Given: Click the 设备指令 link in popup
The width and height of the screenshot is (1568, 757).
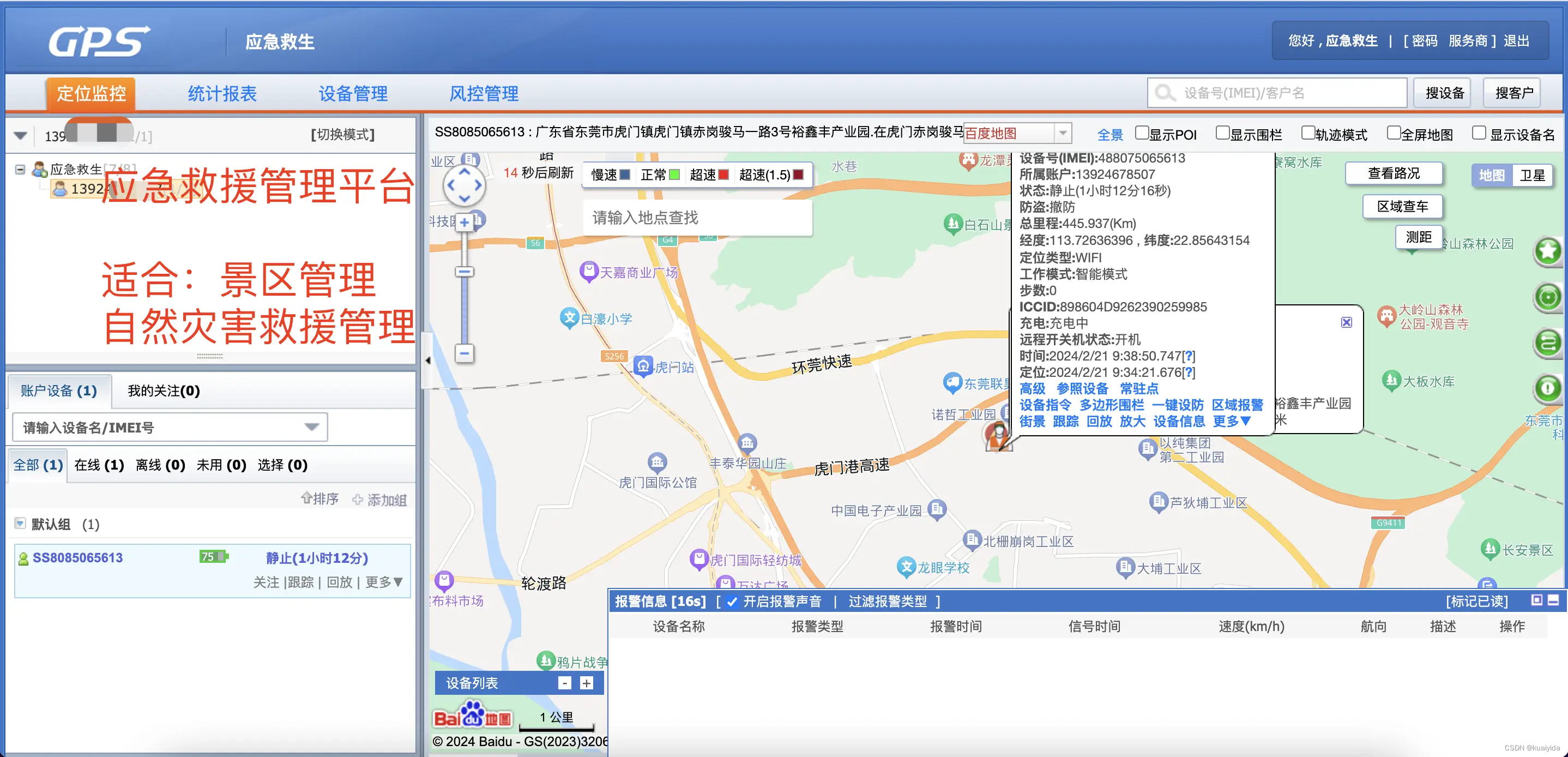Looking at the screenshot, I should tap(1045, 405).
